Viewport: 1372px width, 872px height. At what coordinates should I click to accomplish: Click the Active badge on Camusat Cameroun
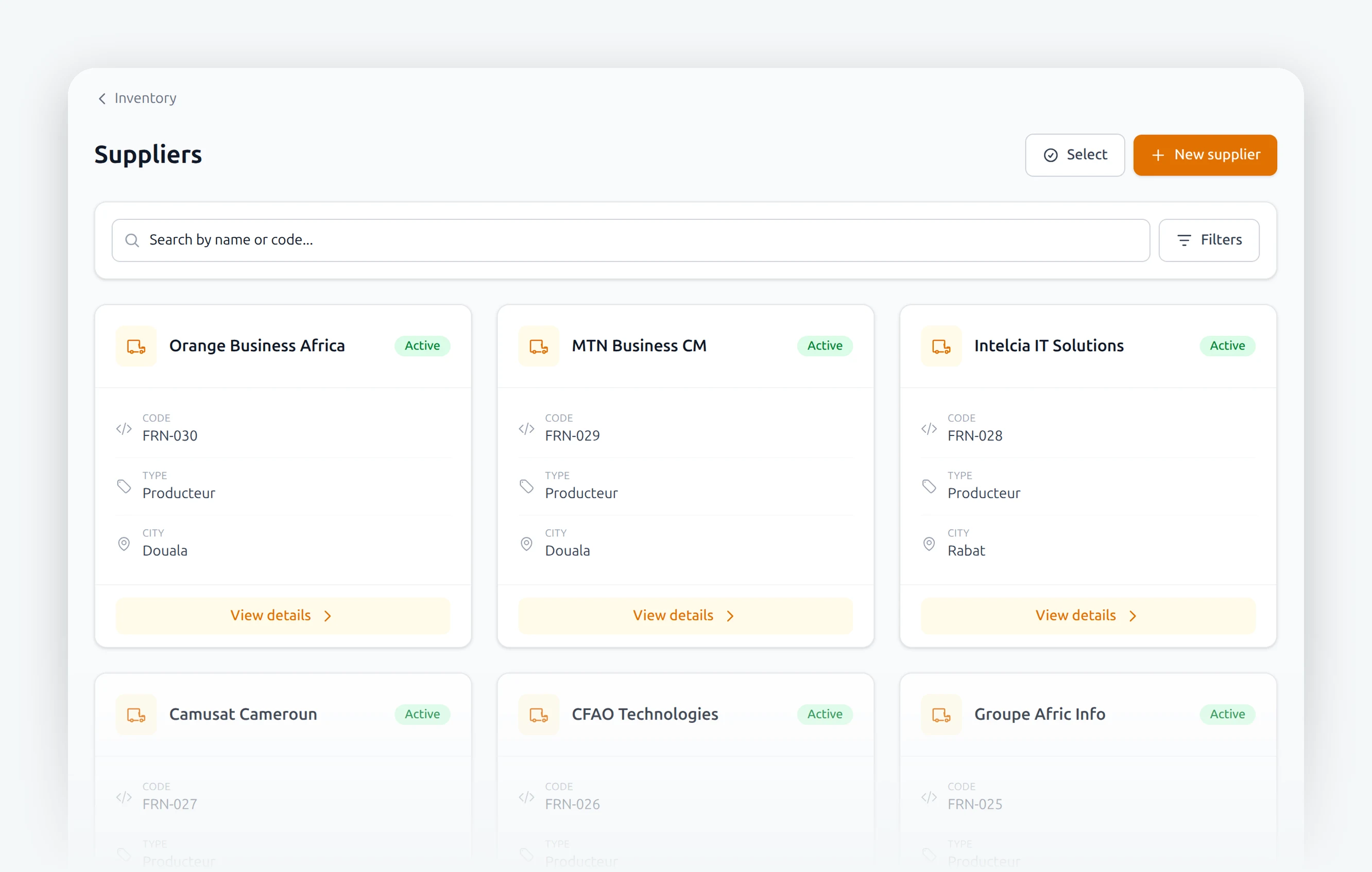click(422, 714)
